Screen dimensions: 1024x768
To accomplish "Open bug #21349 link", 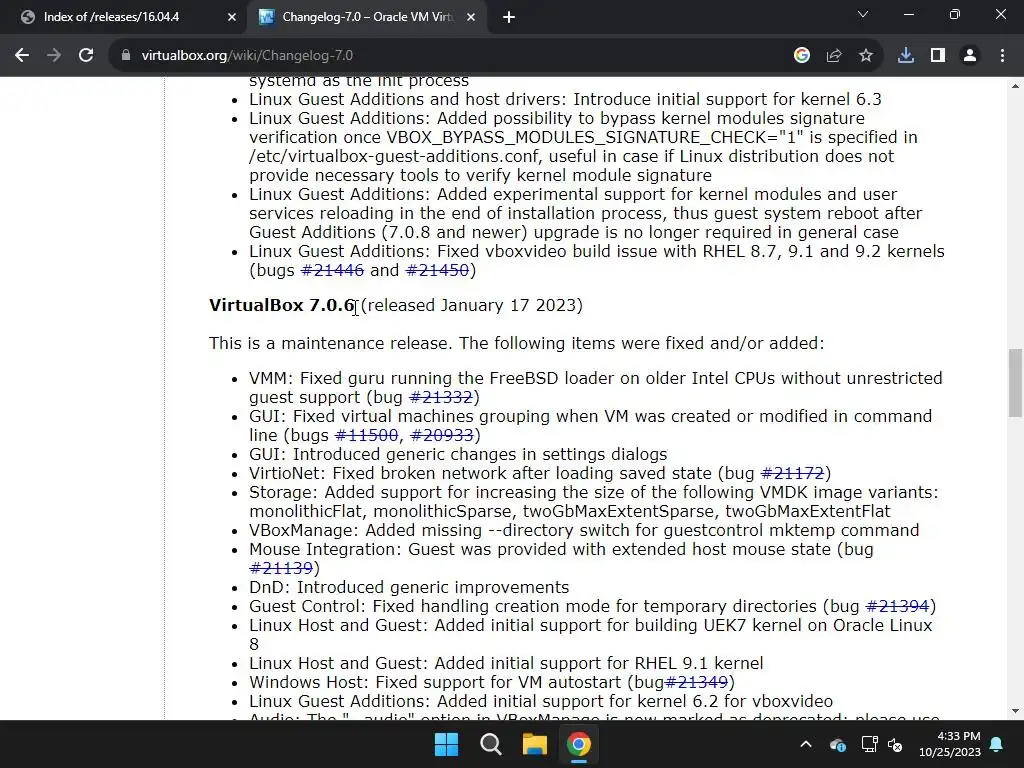I will click(696, 682).
